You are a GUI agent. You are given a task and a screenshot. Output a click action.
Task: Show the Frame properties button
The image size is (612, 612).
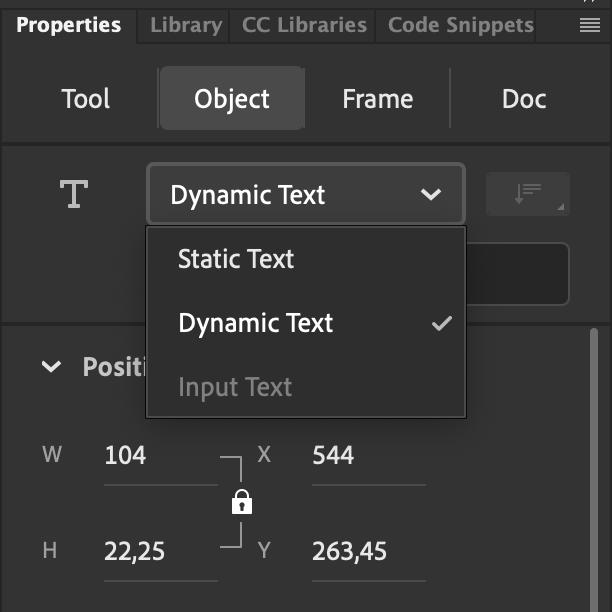coord(377,99)
